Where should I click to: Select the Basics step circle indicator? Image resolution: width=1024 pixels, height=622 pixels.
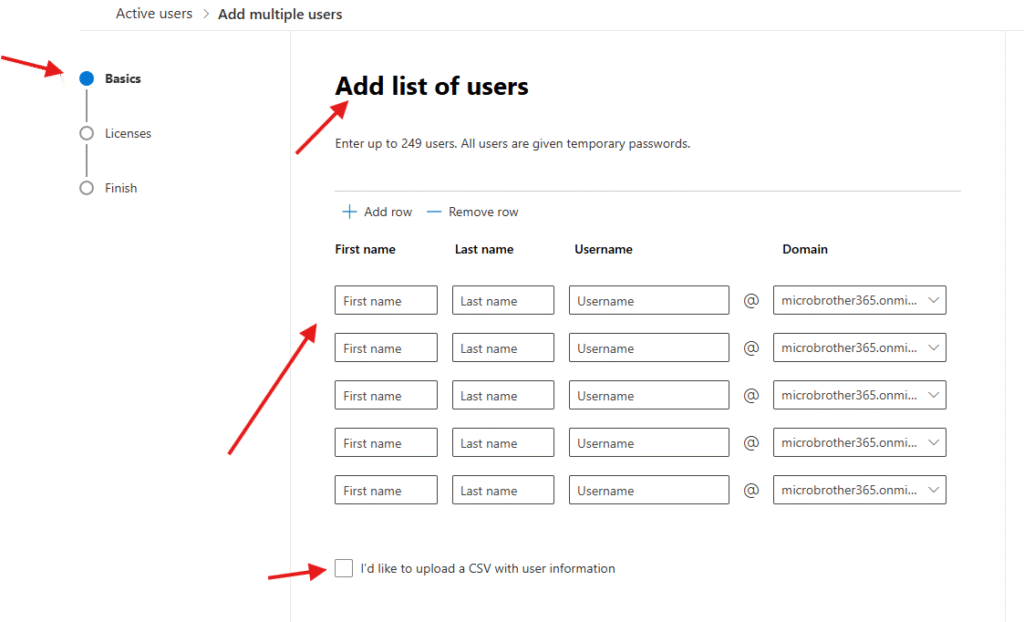[x=87, y=79]
